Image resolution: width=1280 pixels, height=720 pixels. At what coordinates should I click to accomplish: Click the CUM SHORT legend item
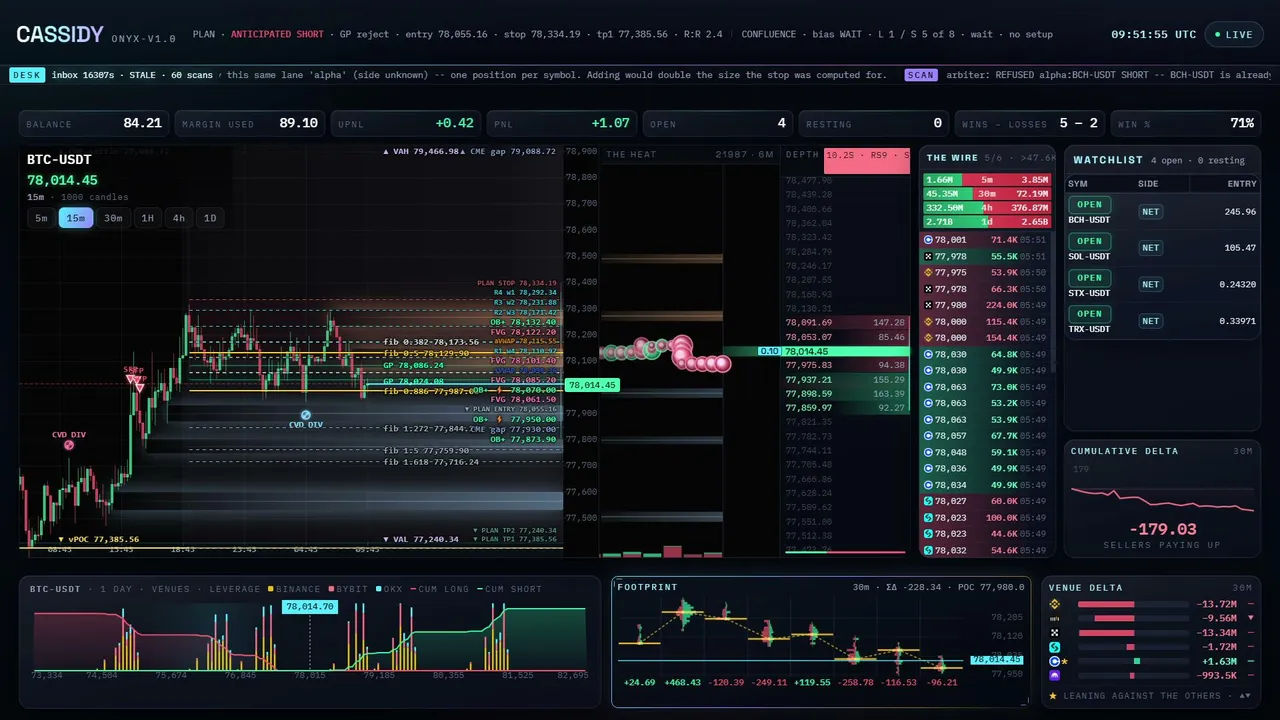click(x=509, y=589)
